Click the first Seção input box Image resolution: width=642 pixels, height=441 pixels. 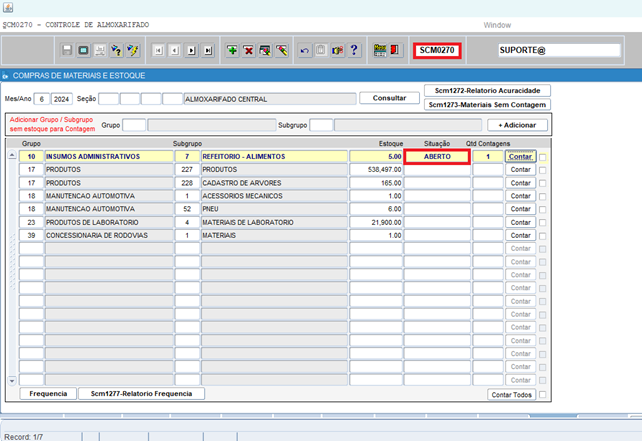(x=109, y=99)
